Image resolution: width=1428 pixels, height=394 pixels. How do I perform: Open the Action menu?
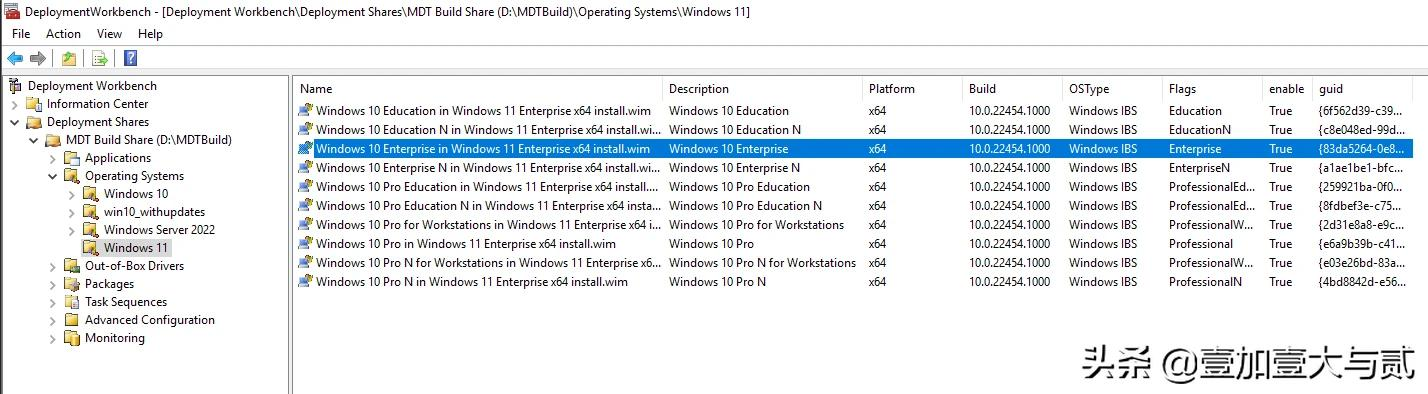(64, 34)
